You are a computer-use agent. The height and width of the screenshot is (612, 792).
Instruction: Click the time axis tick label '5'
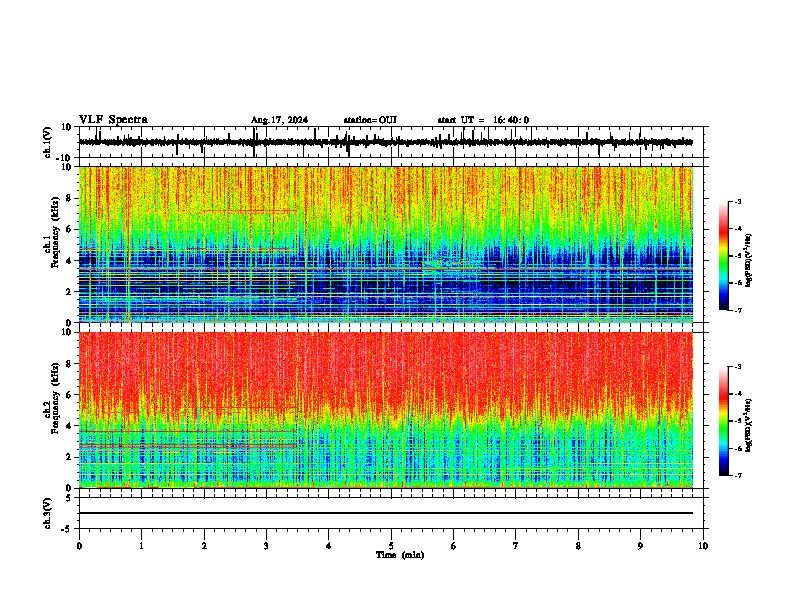pyautogui.click(x=391, y=546)
